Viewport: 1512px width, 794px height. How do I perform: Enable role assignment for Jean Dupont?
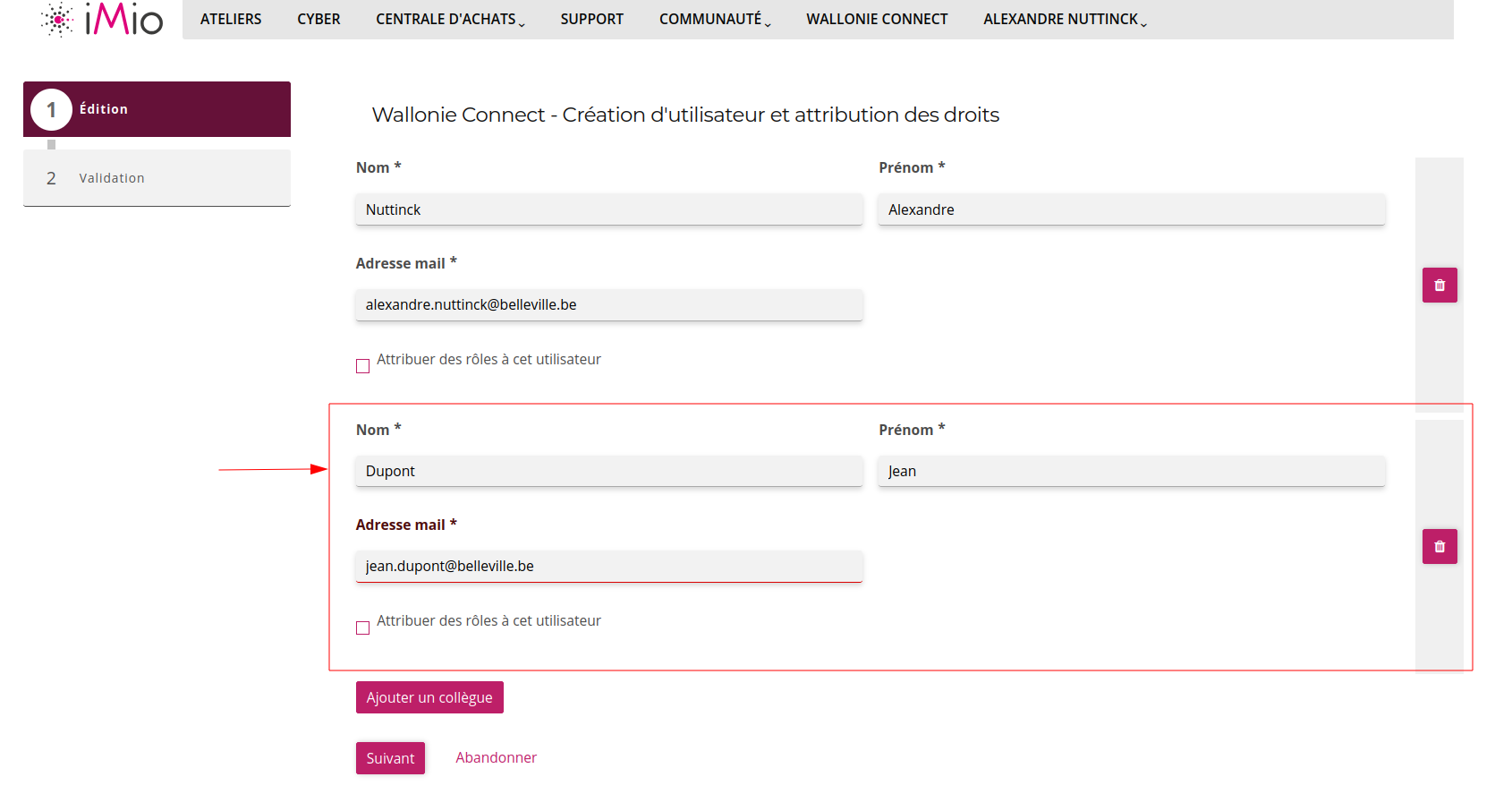(x=363, y=628)
